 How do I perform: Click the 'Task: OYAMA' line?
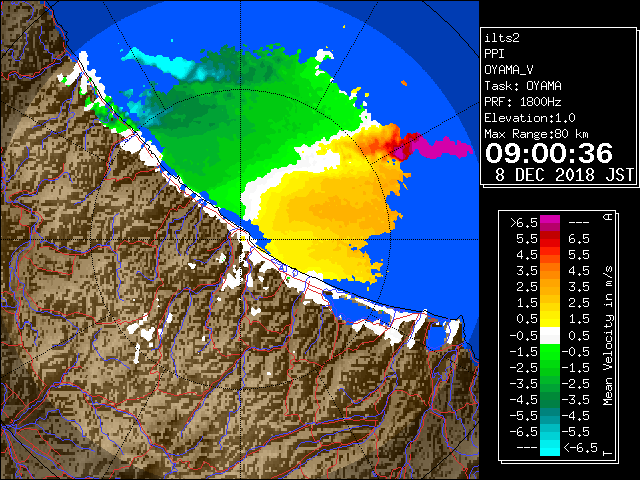[523, 86]
